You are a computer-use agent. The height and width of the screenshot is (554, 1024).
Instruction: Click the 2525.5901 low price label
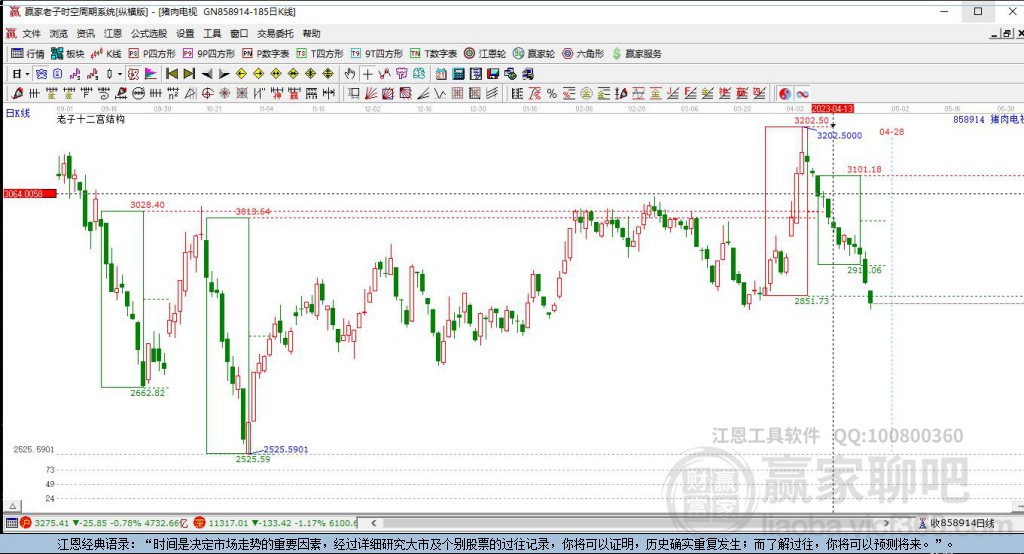(x=286, y=449)
